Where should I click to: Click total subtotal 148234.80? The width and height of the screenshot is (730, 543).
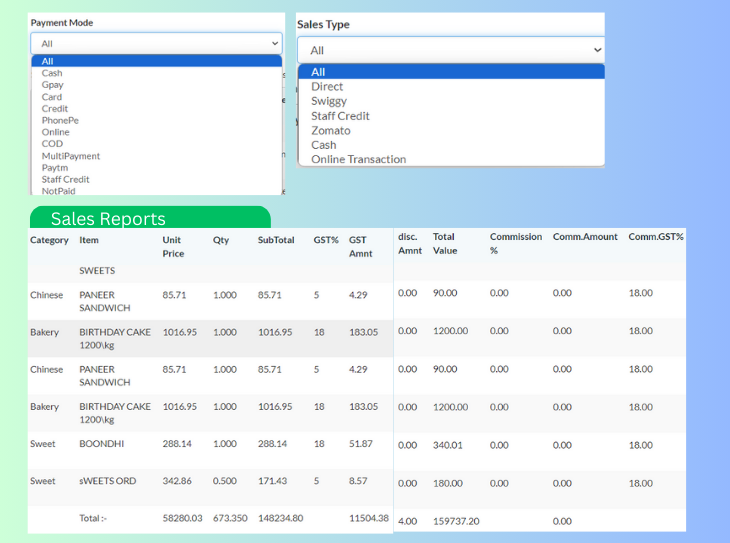click(280, 518)
